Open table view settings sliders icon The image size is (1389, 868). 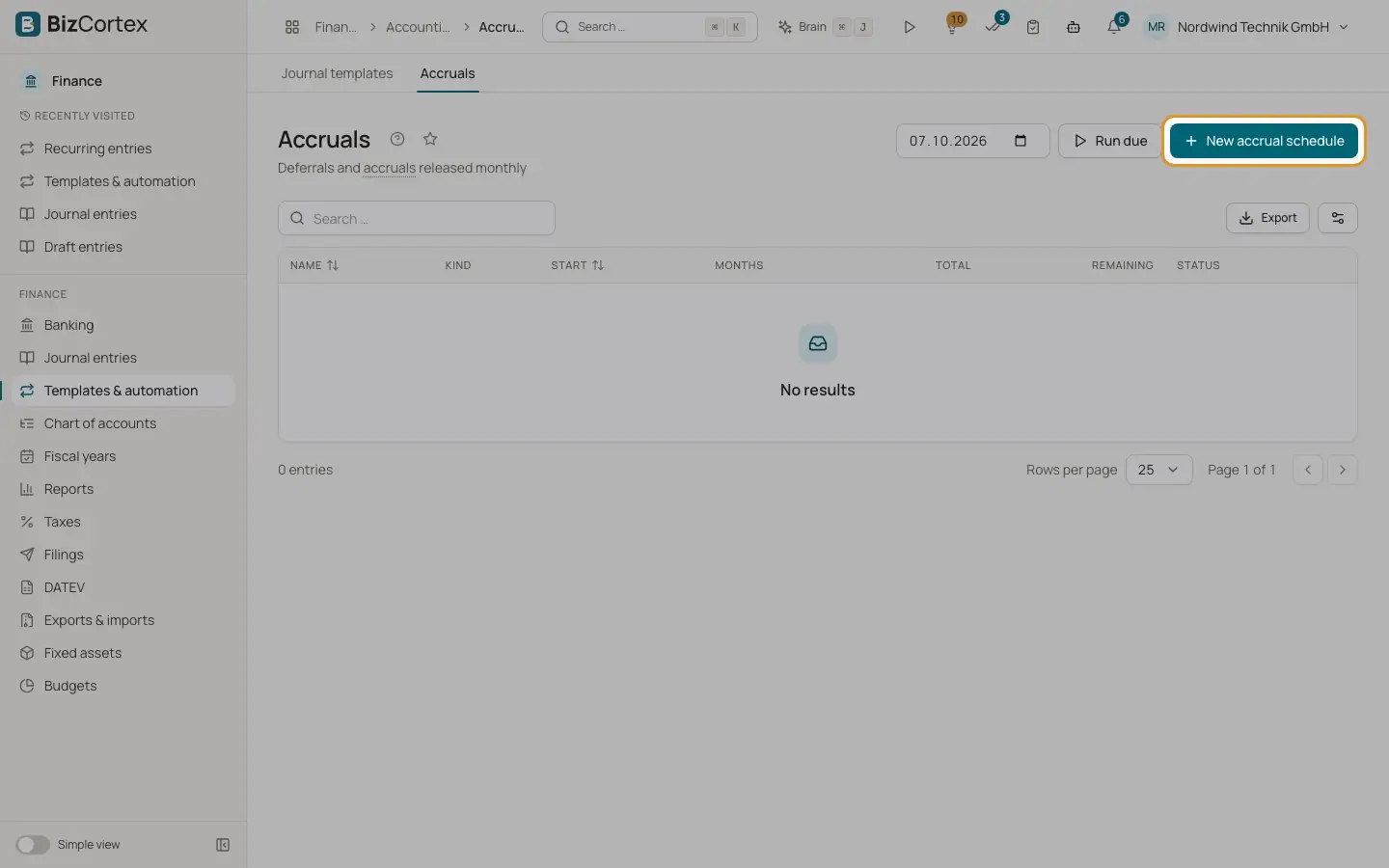pyautogui.click(x=1338, y=218)
